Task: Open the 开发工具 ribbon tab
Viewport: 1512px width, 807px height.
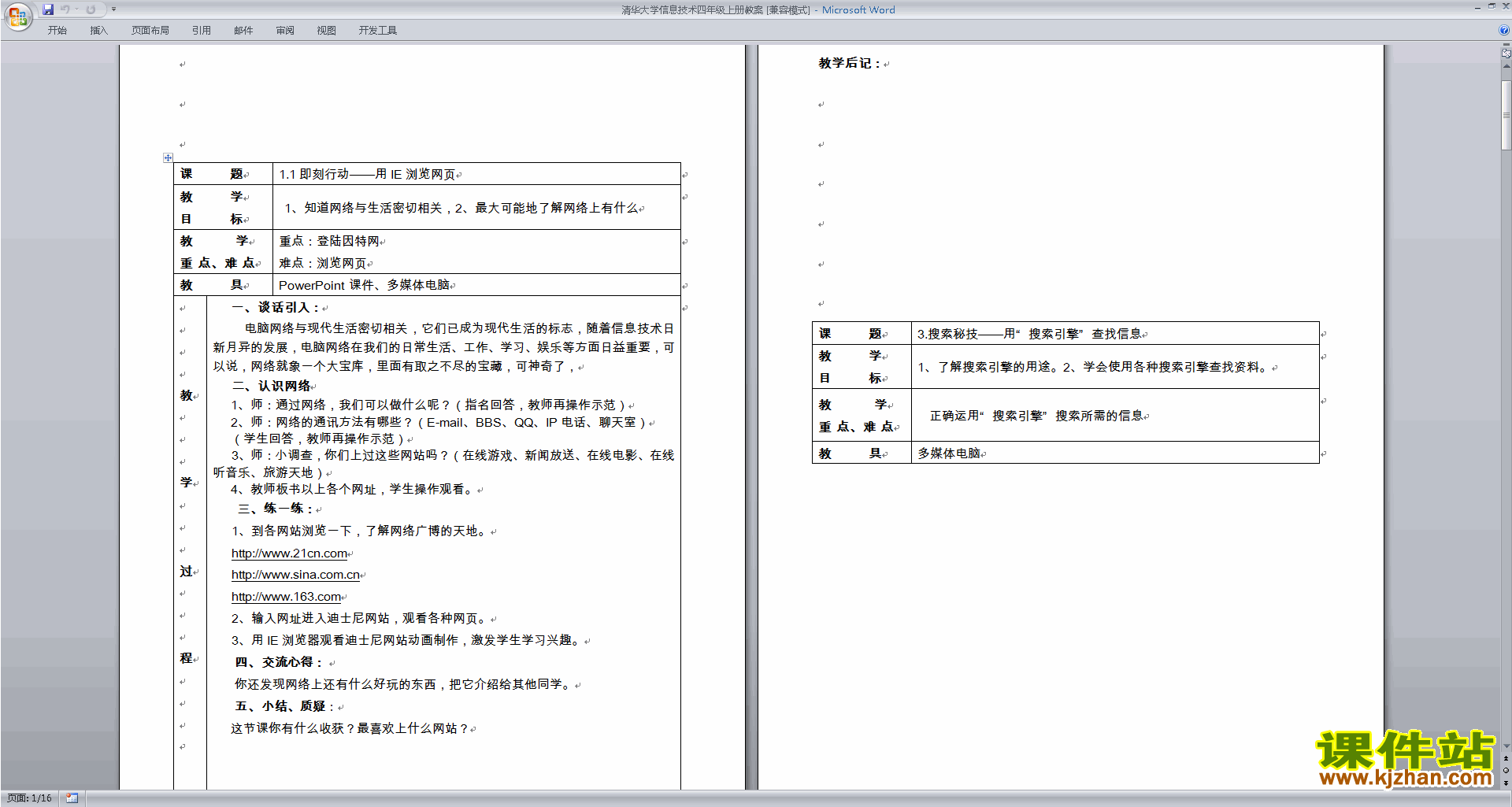Action: click(x=377, y=31)
